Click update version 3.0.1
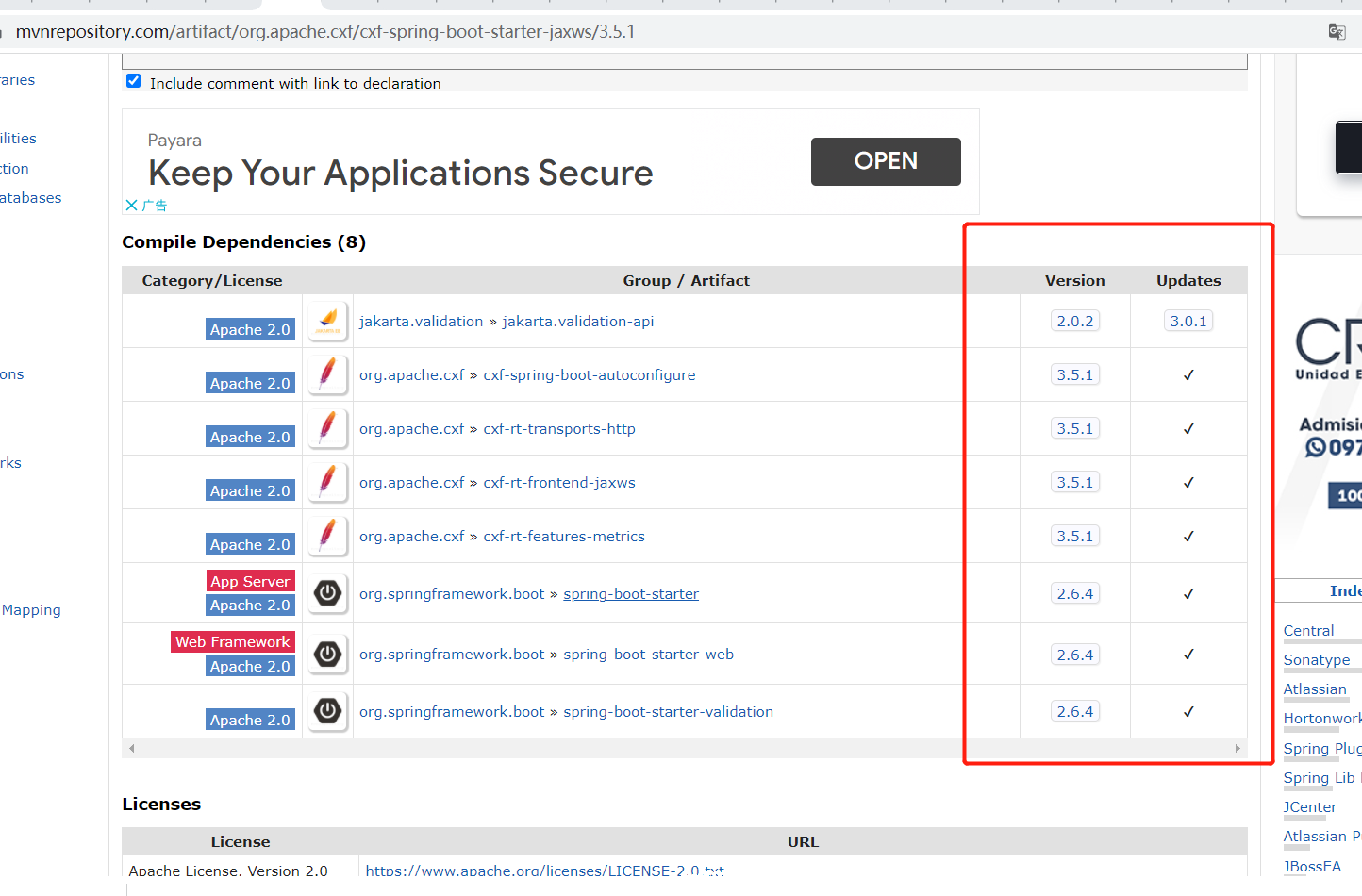The width and height of the screenshot is (1362, 896). coord(1188,321)
